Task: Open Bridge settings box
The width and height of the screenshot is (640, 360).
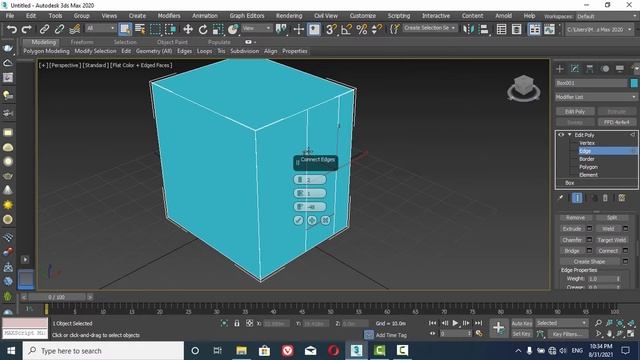Action: coord(589,251)
